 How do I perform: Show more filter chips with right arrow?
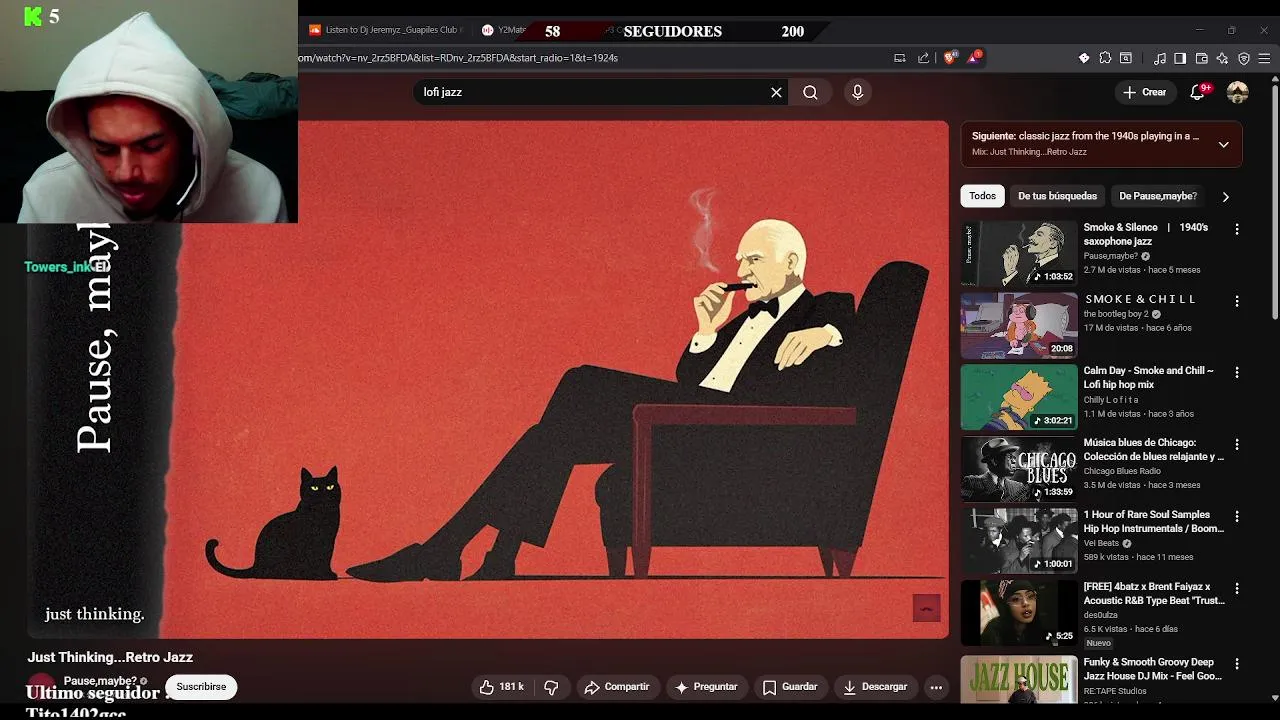click(x=1225, y=197)
